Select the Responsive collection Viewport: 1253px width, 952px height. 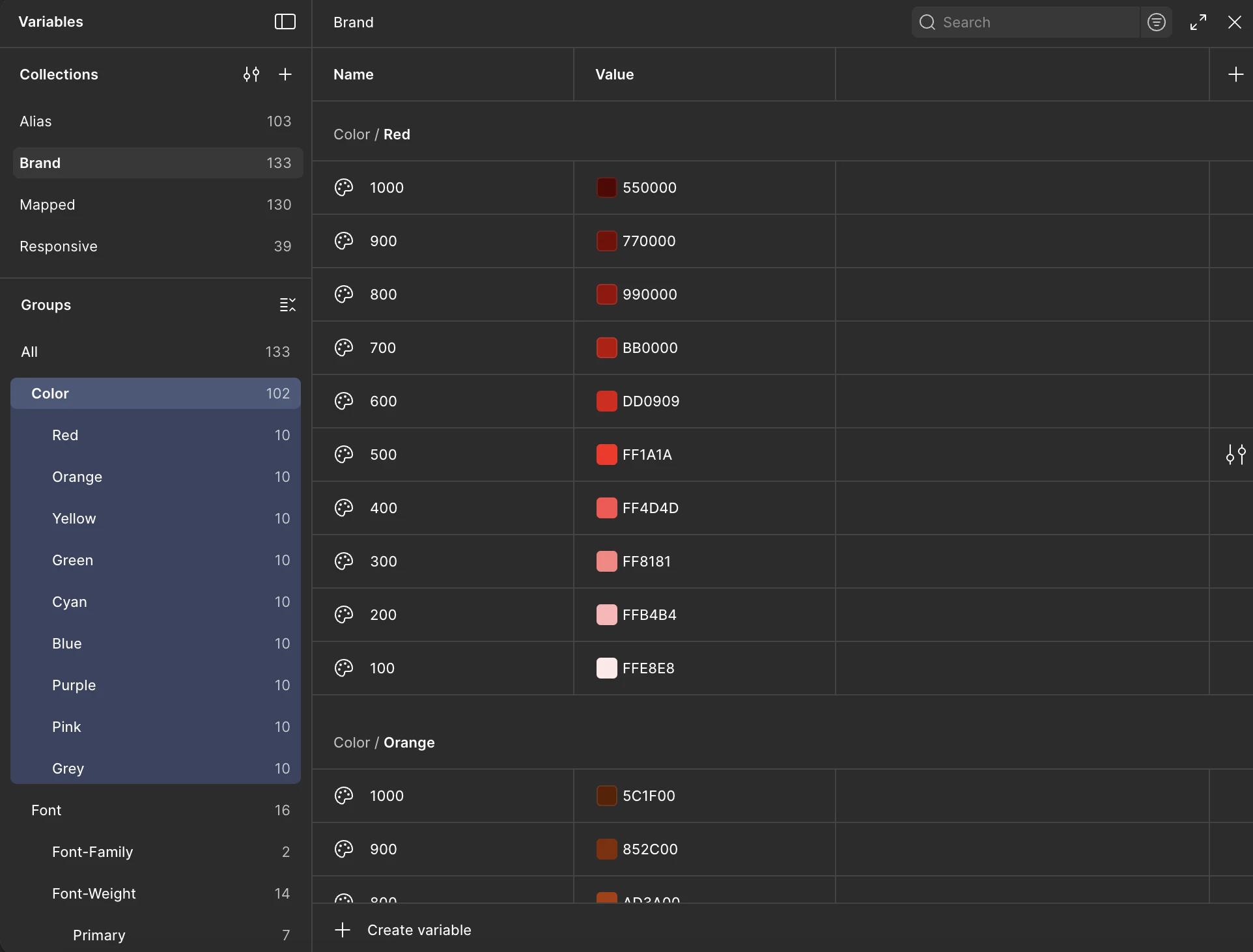point(158,246)
